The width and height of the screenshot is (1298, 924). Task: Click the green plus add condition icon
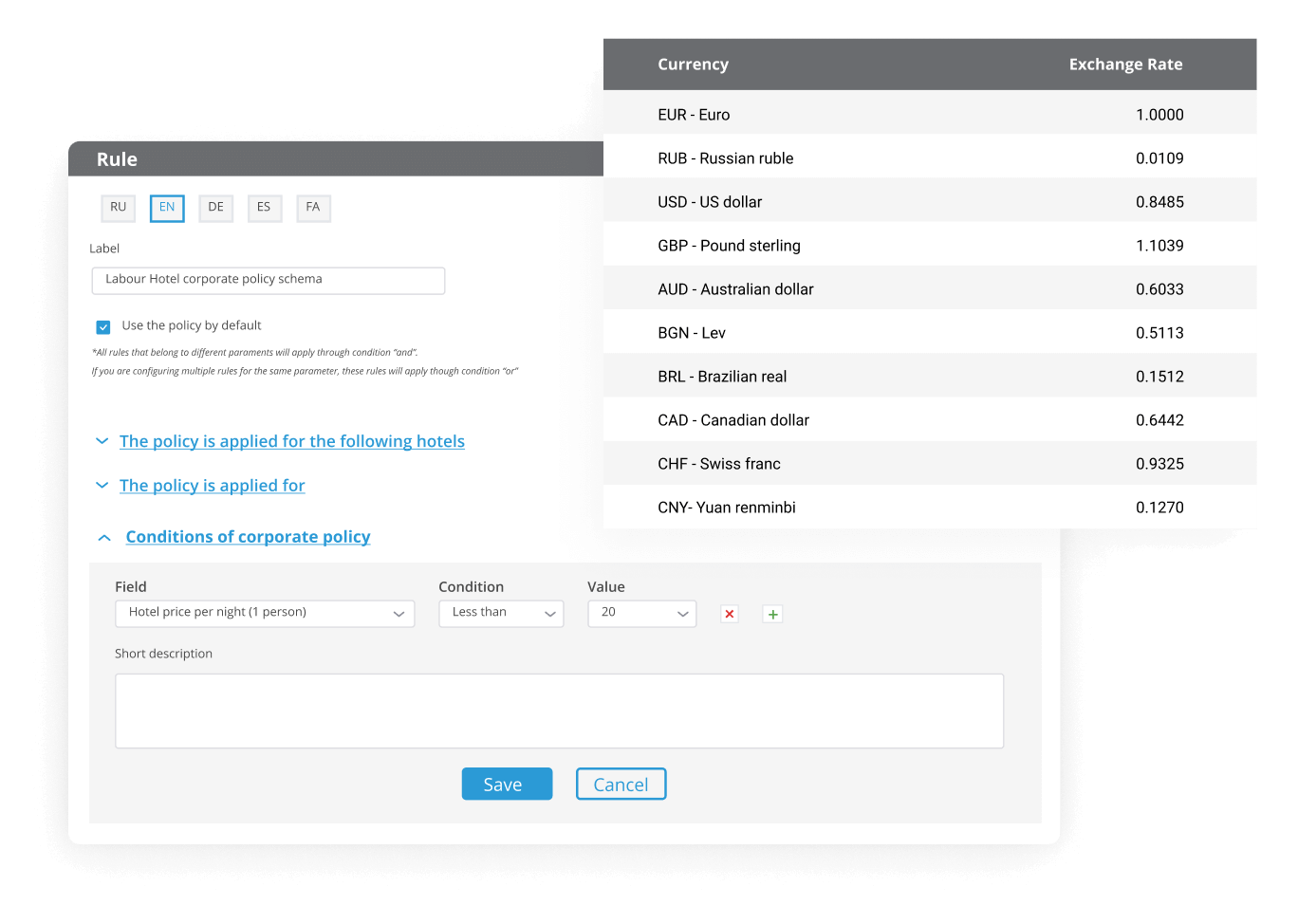tap(772, 614)
